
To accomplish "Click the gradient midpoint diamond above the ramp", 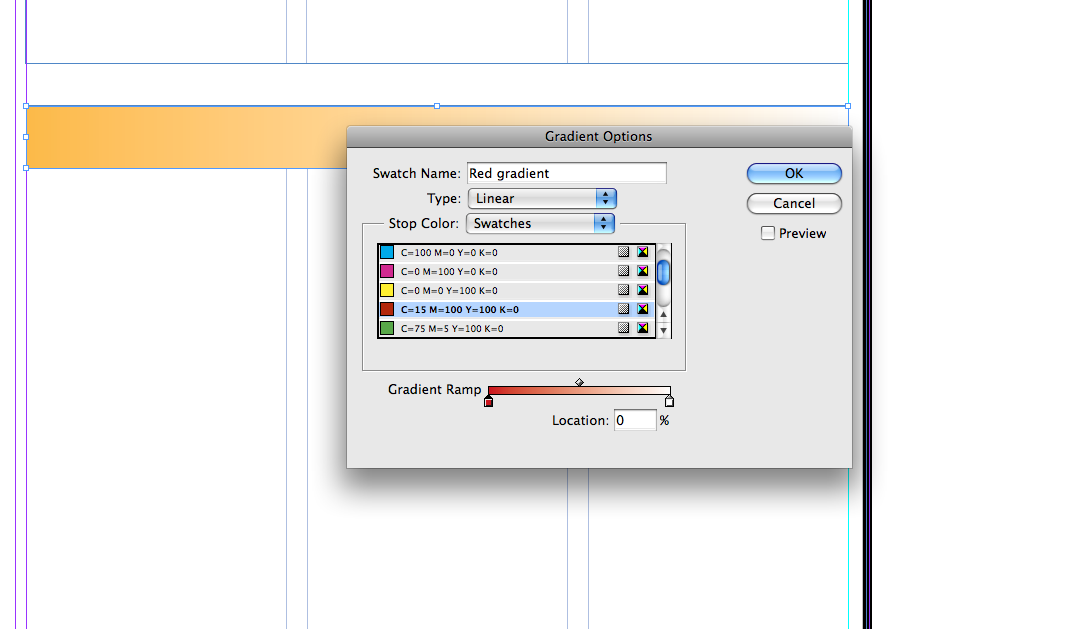I will pyautogui.click(x=579, y=382).
